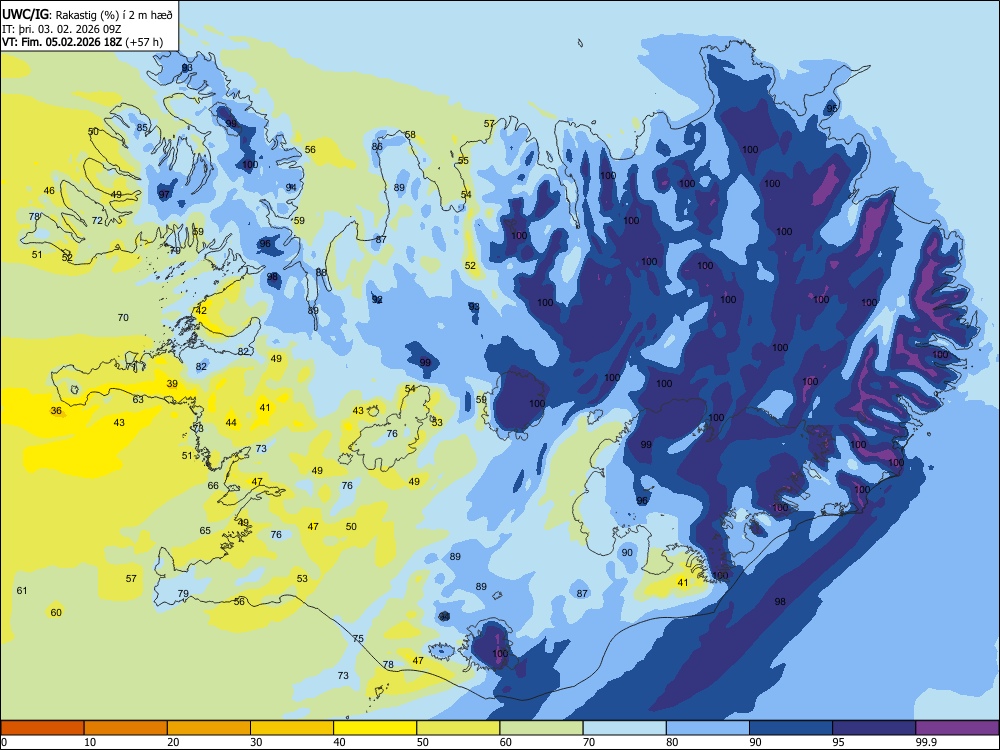Click the legend label 10

point(90,742)
